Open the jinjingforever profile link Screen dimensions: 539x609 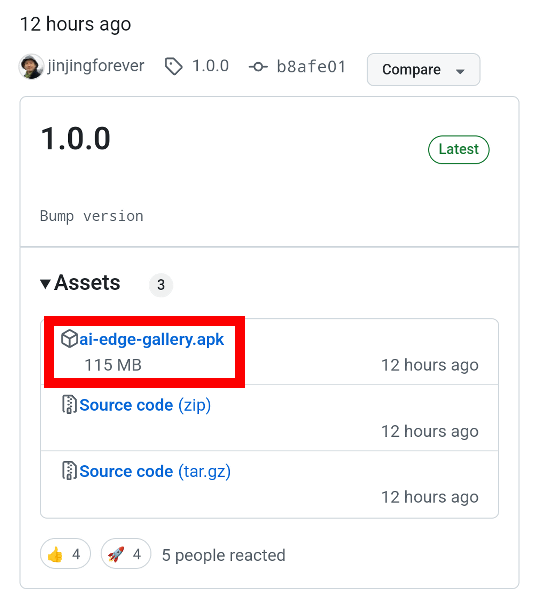coord(96,66)
